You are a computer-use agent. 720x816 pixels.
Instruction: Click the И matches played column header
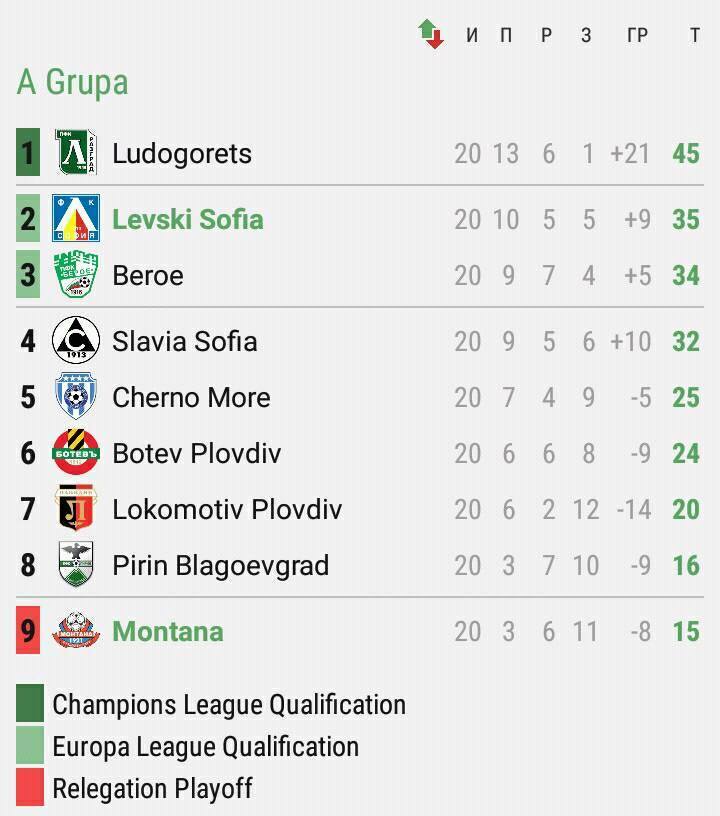point(472,35)
